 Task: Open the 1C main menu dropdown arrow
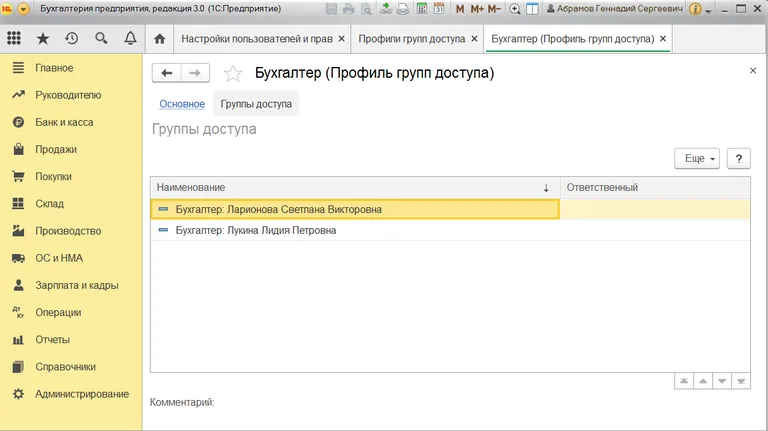(x=24, y=9)
